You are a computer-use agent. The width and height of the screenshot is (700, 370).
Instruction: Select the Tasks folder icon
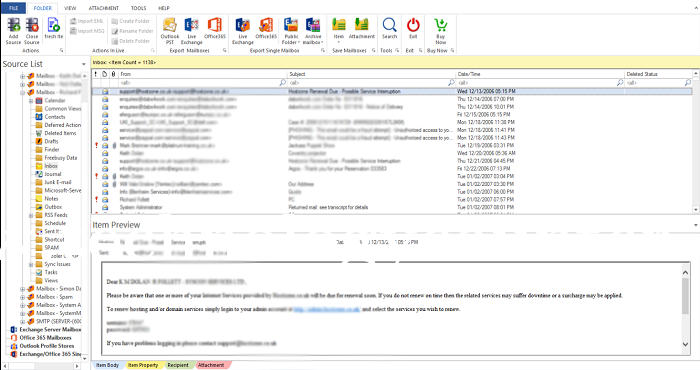click(x=39, y=272)
